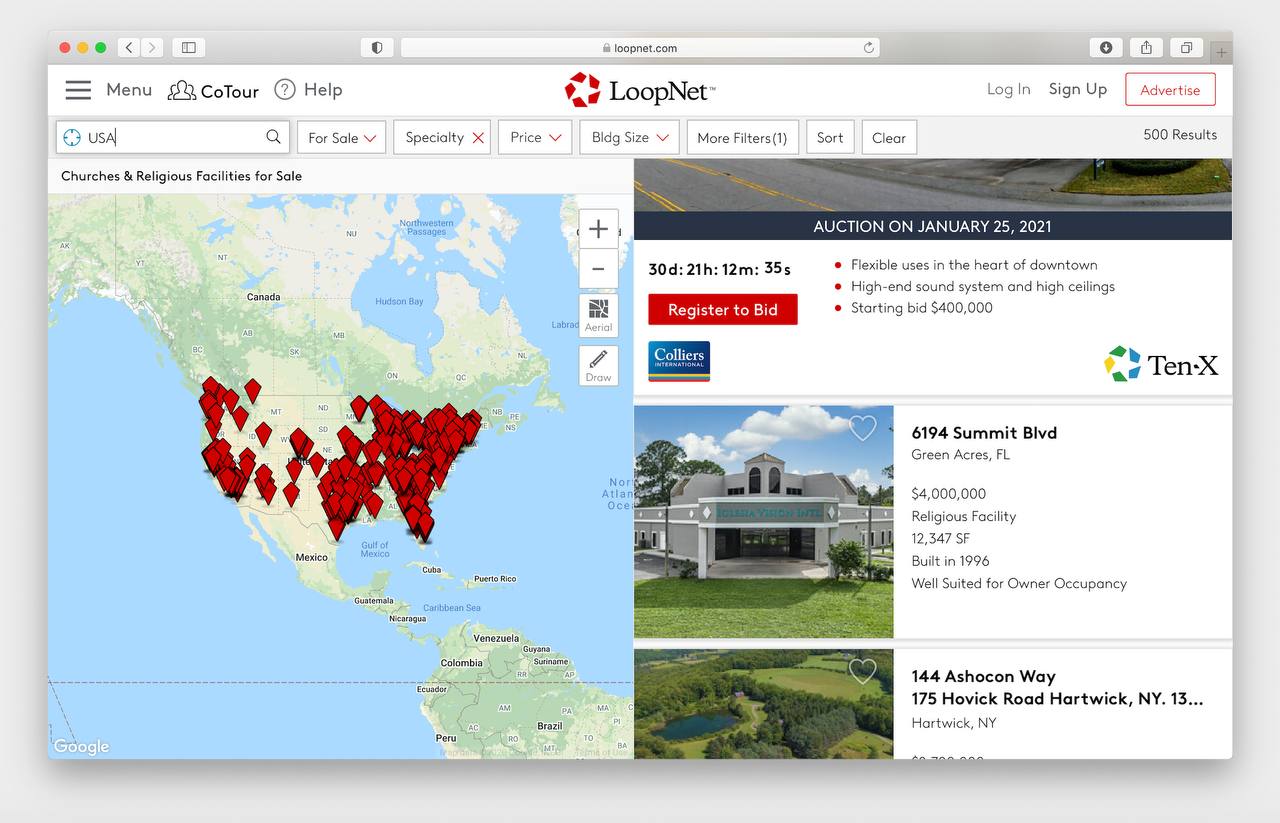
Task: Open the 144 Ashocon Way title
Action: tap(983, 676)
